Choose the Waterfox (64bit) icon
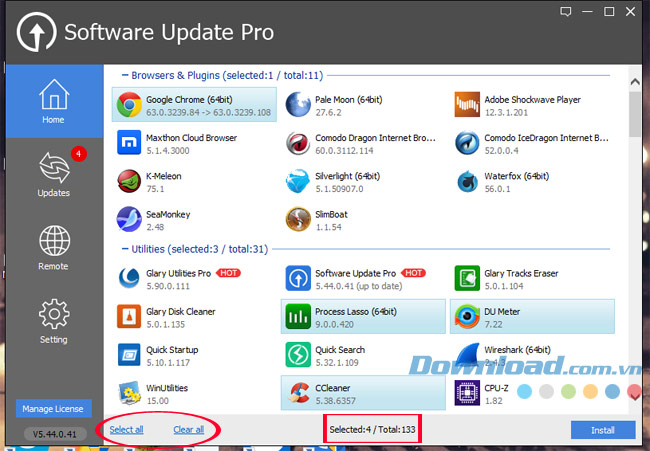This screenshot has height=451, width=650. 467,181
